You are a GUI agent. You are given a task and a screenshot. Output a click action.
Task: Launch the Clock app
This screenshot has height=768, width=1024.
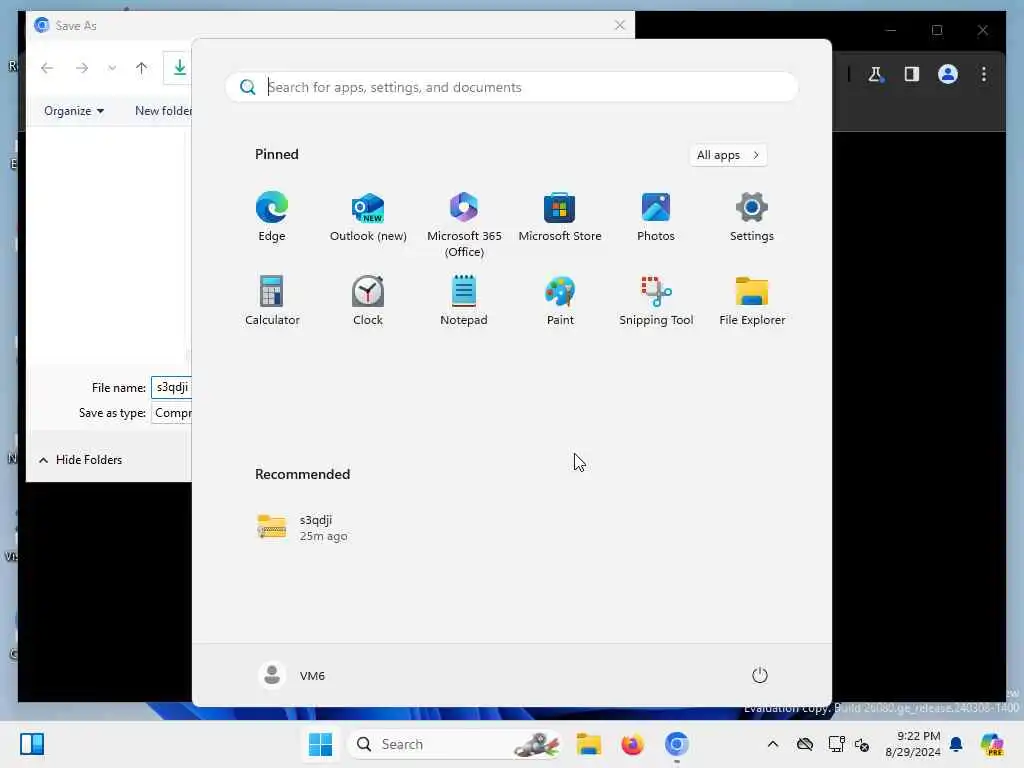[368, 300]
